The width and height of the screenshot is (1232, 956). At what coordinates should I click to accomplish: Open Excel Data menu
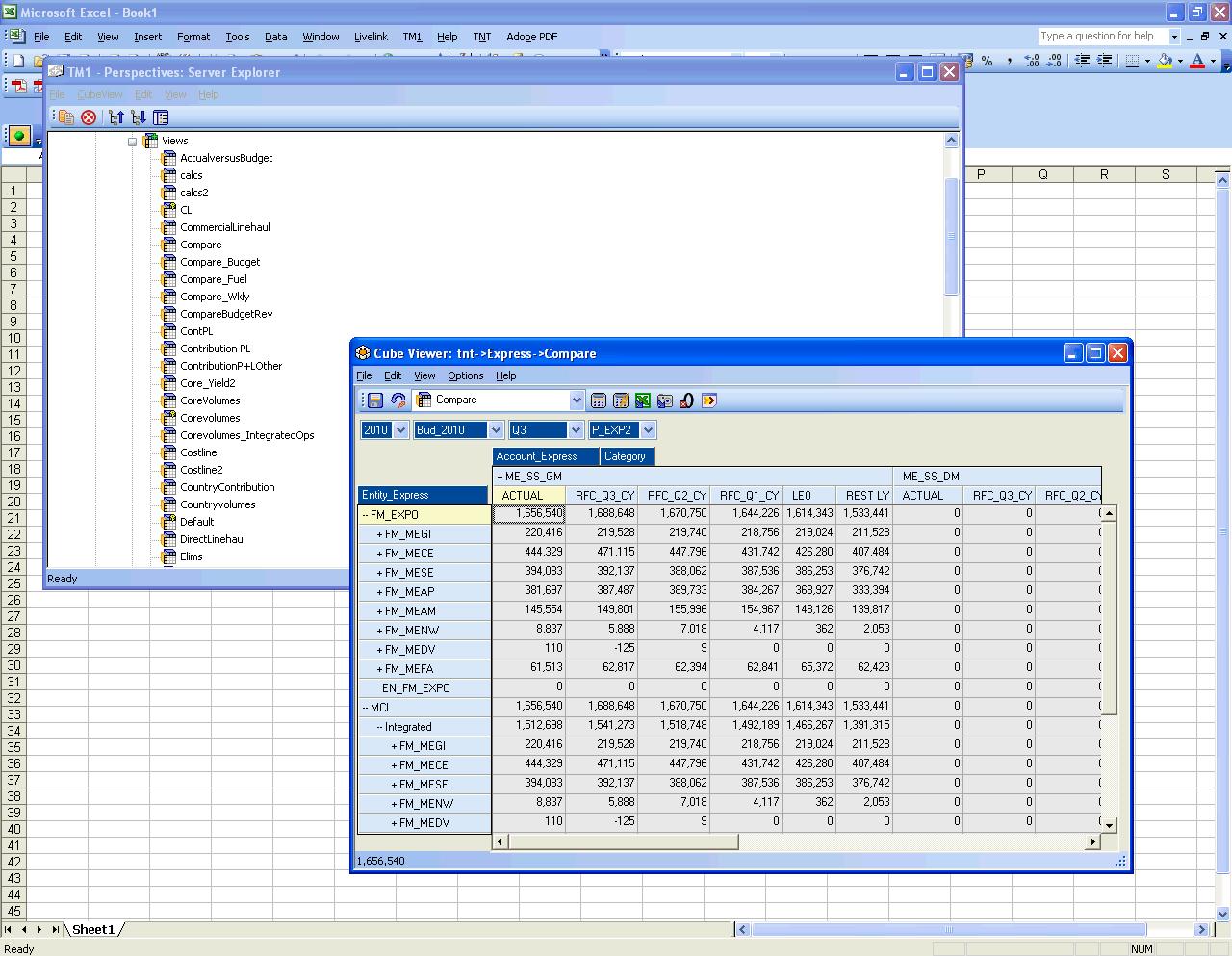point(276,37)
